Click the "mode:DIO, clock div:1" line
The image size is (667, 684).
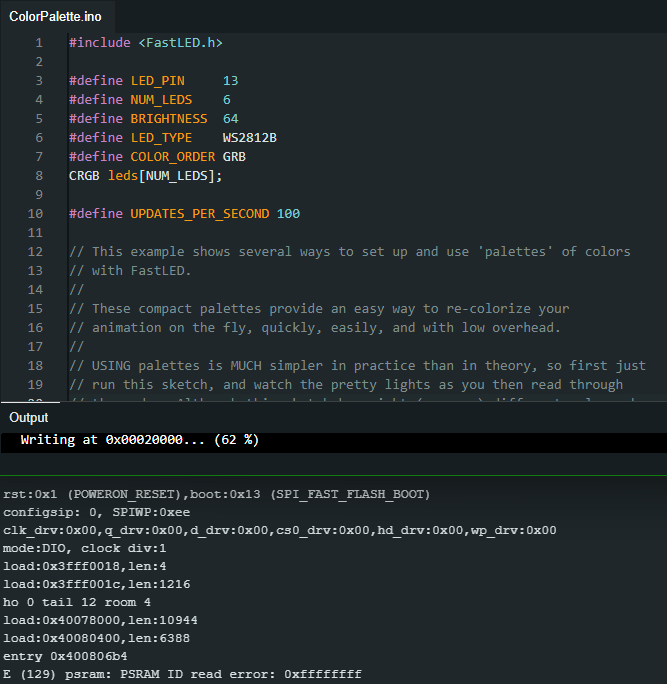(x=84, y=548)
